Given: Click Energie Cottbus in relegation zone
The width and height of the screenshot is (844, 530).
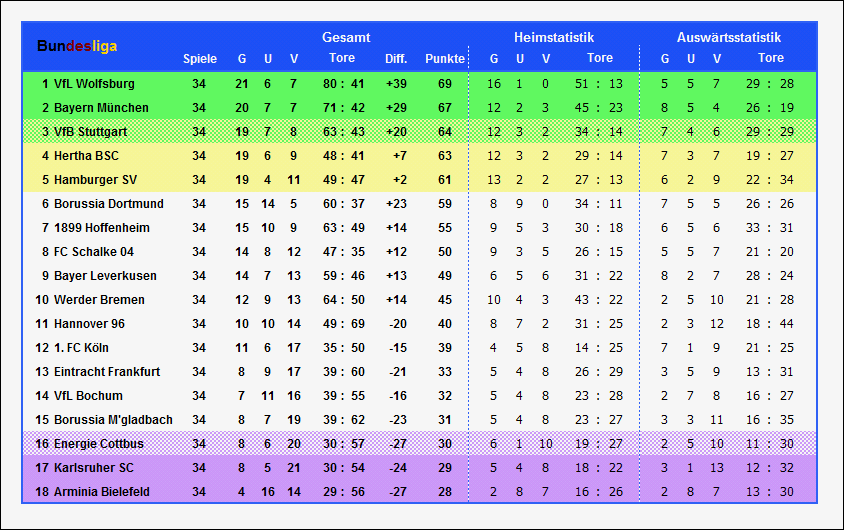Looking at the screenshot, I should pos(99,444).
